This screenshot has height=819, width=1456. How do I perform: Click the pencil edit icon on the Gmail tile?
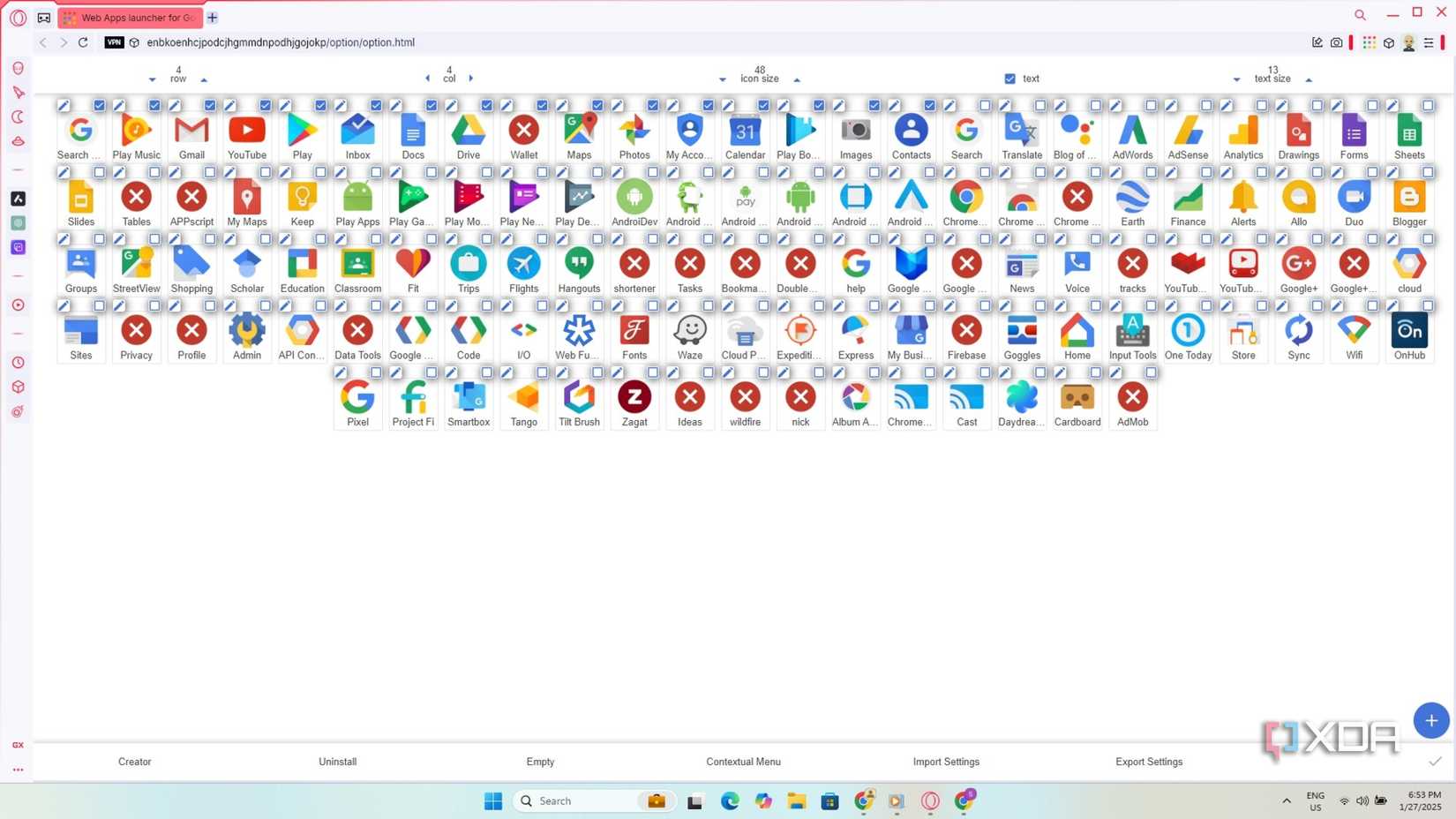174,105
